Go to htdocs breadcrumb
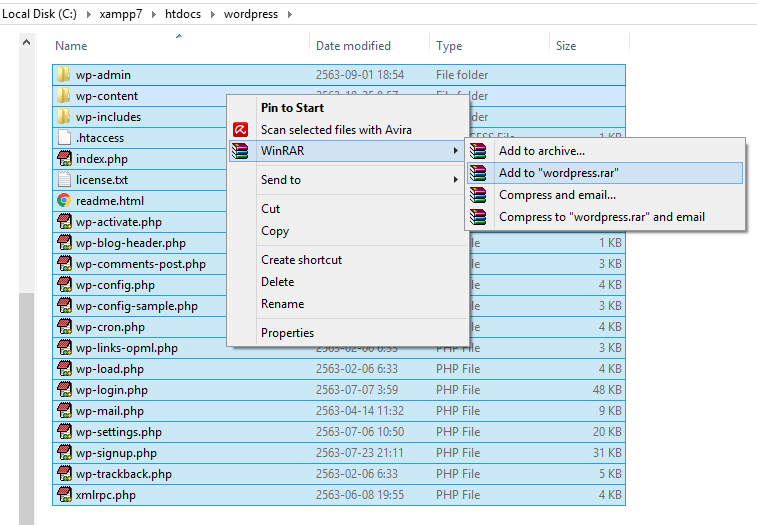This screenshot has width=757, height=525. pyautogui.click(x=183, y=14)
